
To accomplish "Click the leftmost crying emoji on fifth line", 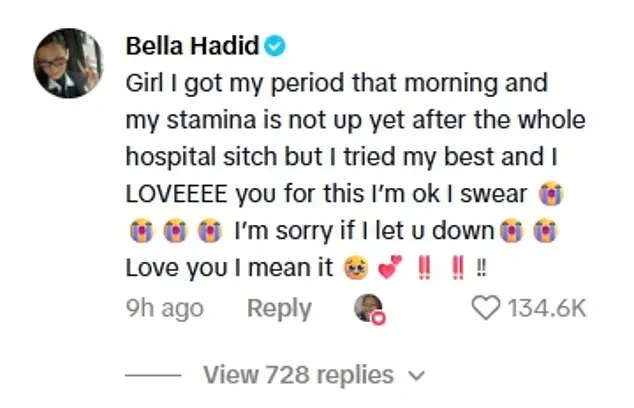I will (x=140, y=232).
